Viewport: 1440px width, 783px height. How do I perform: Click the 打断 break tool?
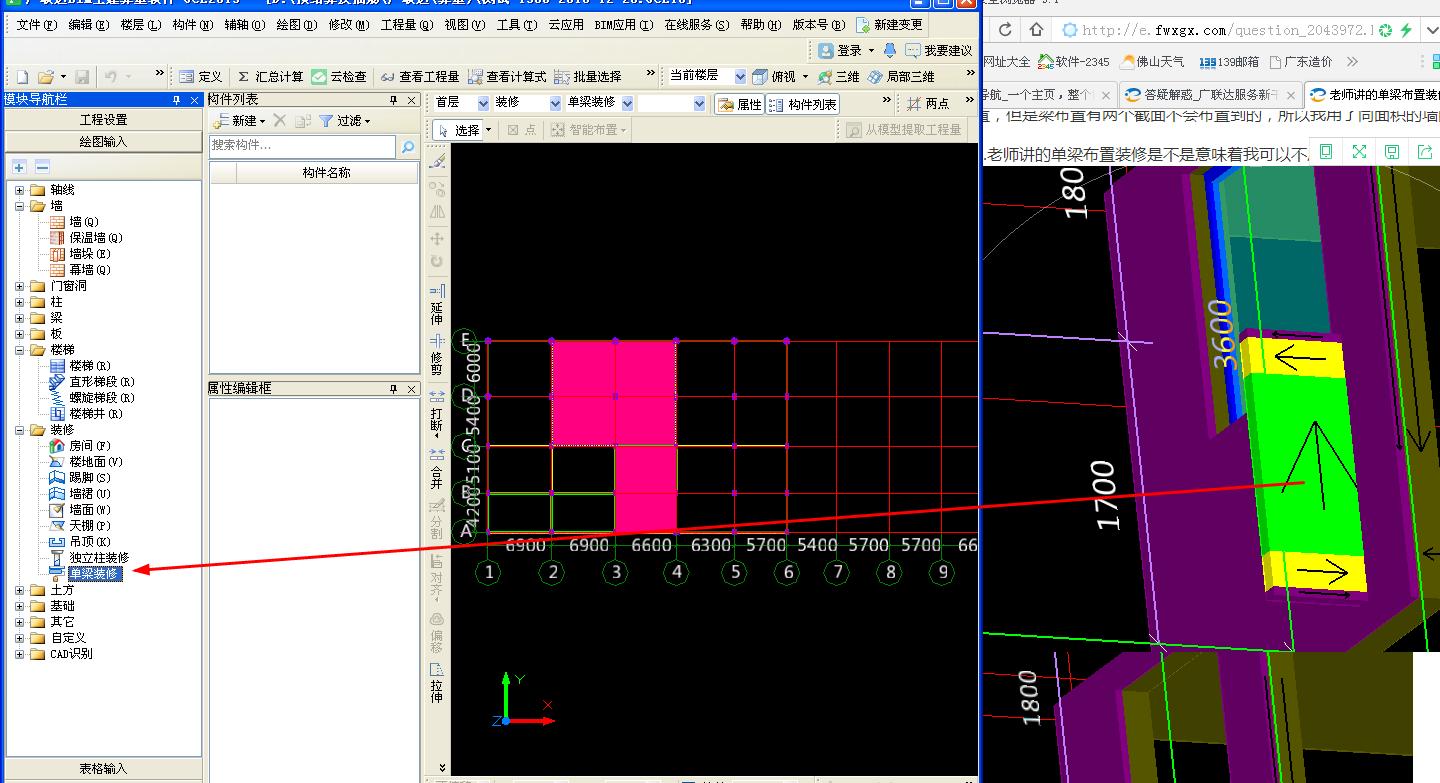pos(437,411)
